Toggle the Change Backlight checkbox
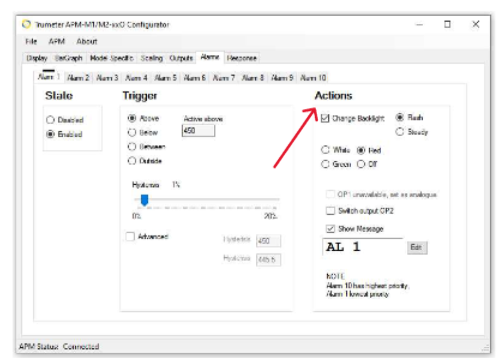The width and height of the screenshot is (499, 360). [x=325, y=118]
